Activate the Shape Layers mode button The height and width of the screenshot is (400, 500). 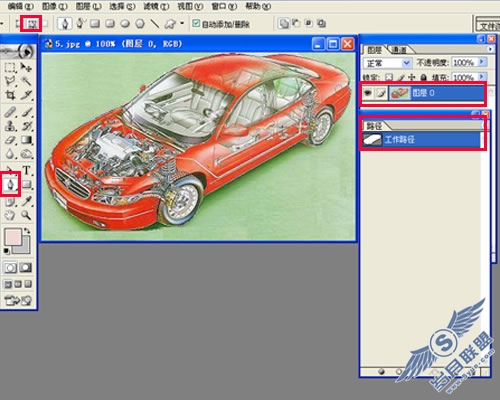[x=18, y=24]
